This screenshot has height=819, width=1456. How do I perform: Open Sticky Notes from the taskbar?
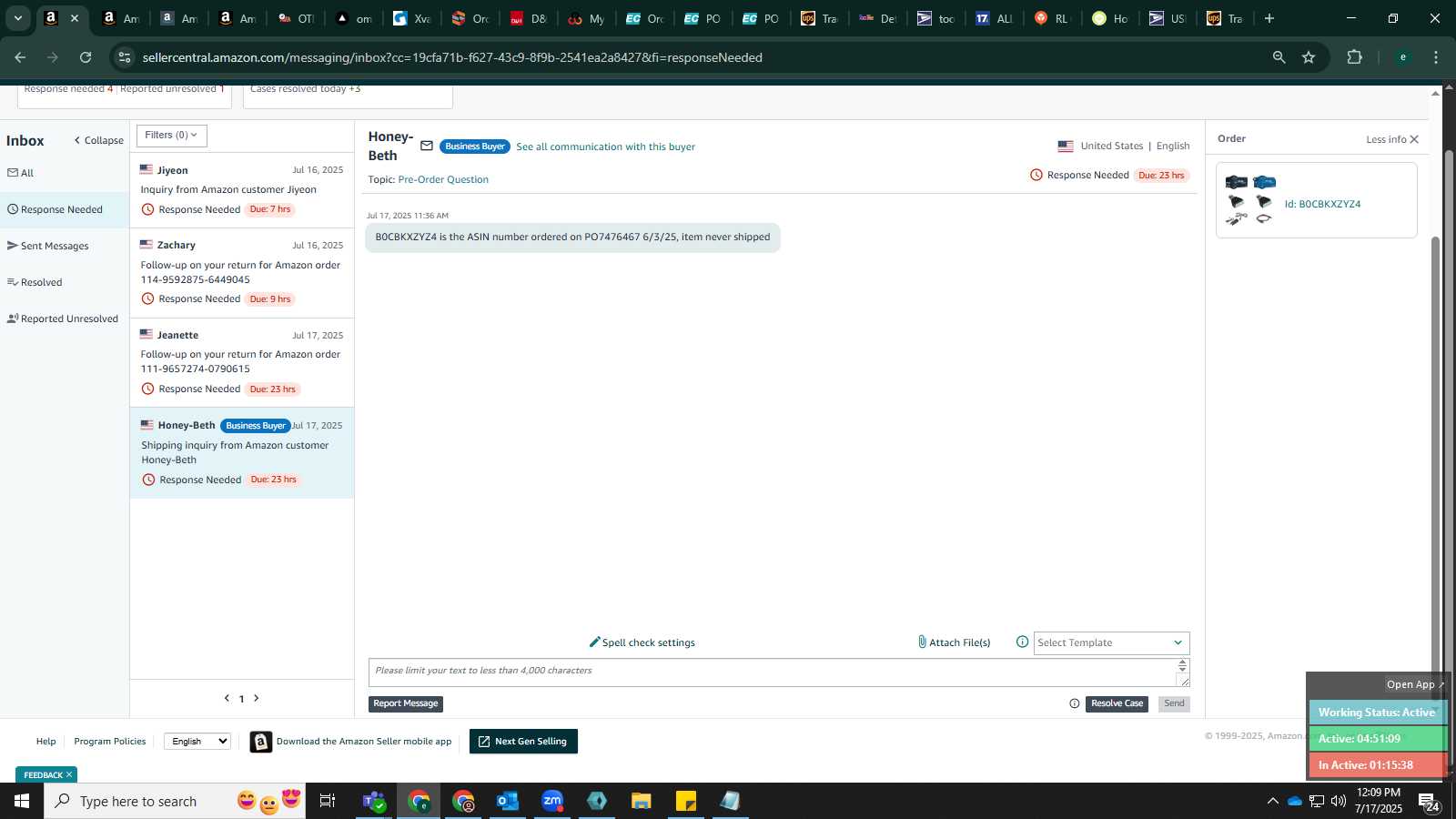[x=686, y=801]
